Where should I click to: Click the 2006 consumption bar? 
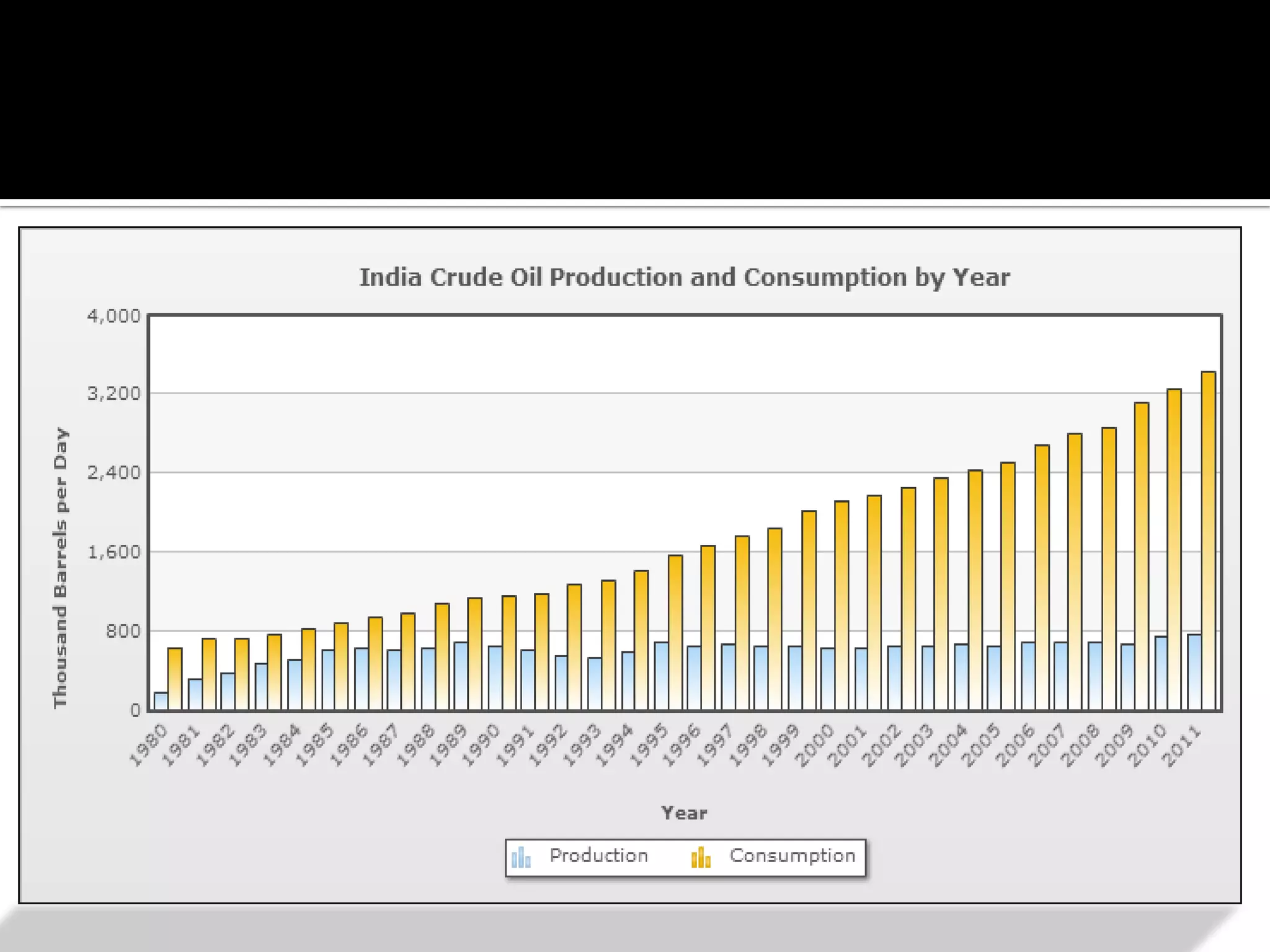(x=1042, y=576)
